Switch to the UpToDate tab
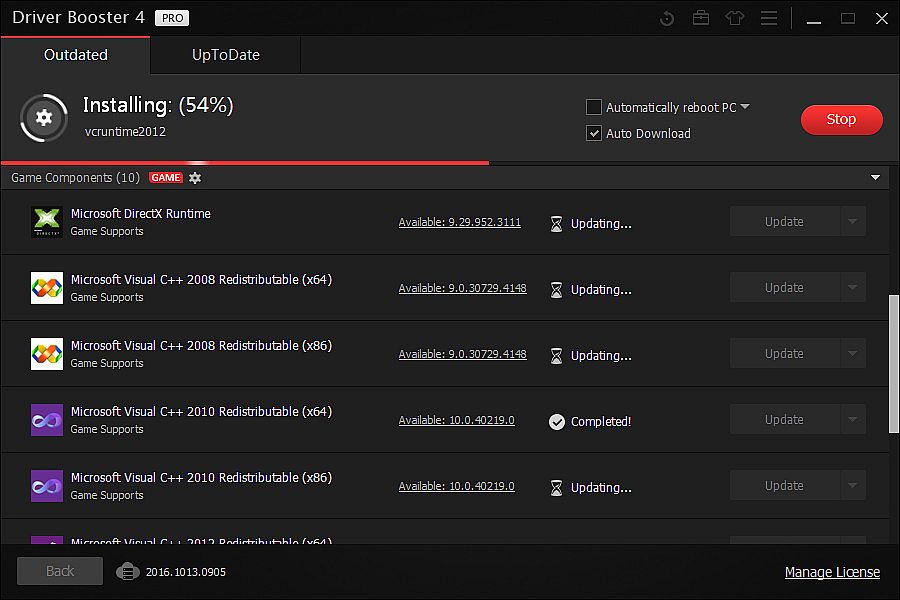 point(225,55)
